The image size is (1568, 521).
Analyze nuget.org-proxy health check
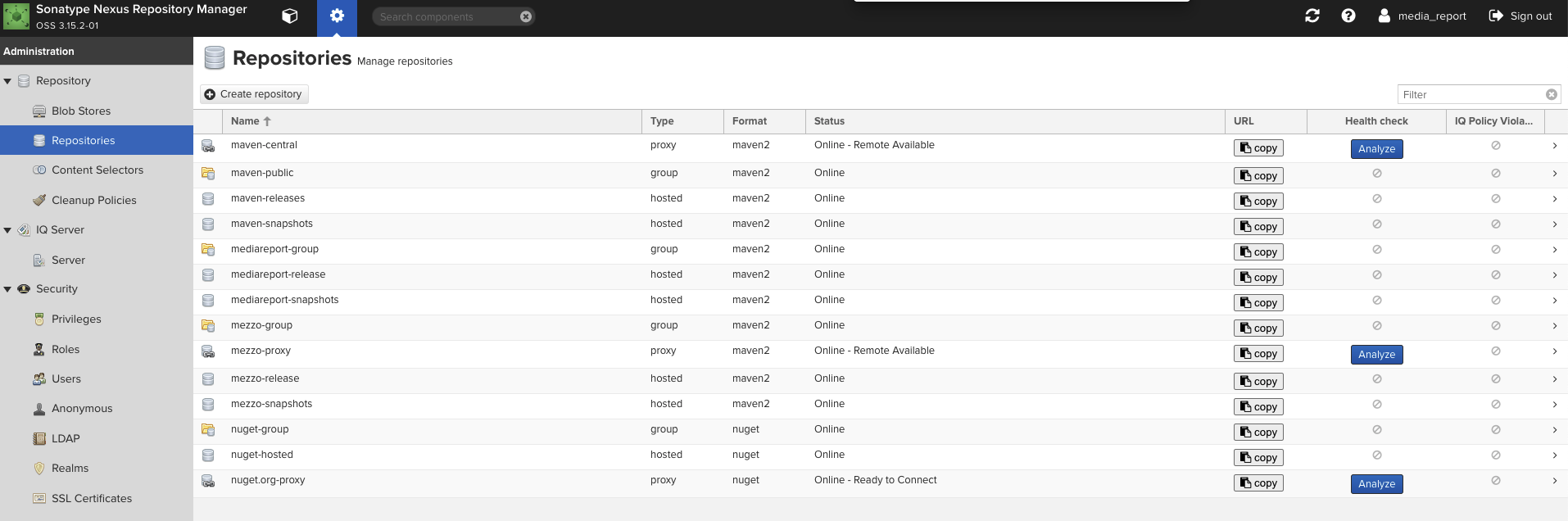[x=1376, y=484]
